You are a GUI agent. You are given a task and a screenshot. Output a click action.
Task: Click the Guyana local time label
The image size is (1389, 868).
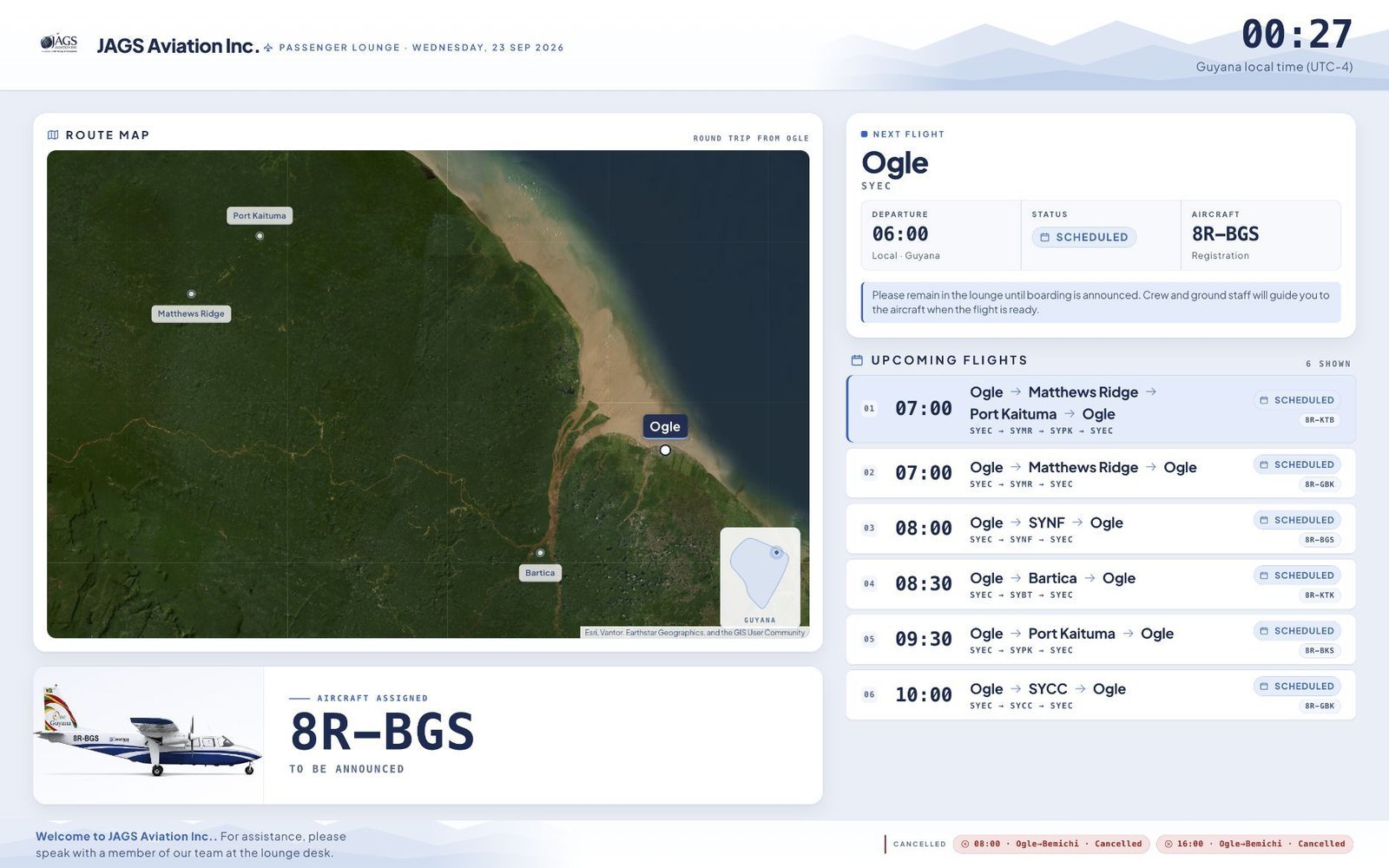pos(1274,67)
